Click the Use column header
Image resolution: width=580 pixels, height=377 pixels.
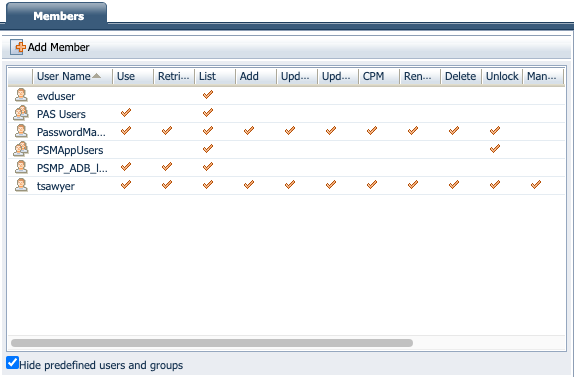point(133,76)
